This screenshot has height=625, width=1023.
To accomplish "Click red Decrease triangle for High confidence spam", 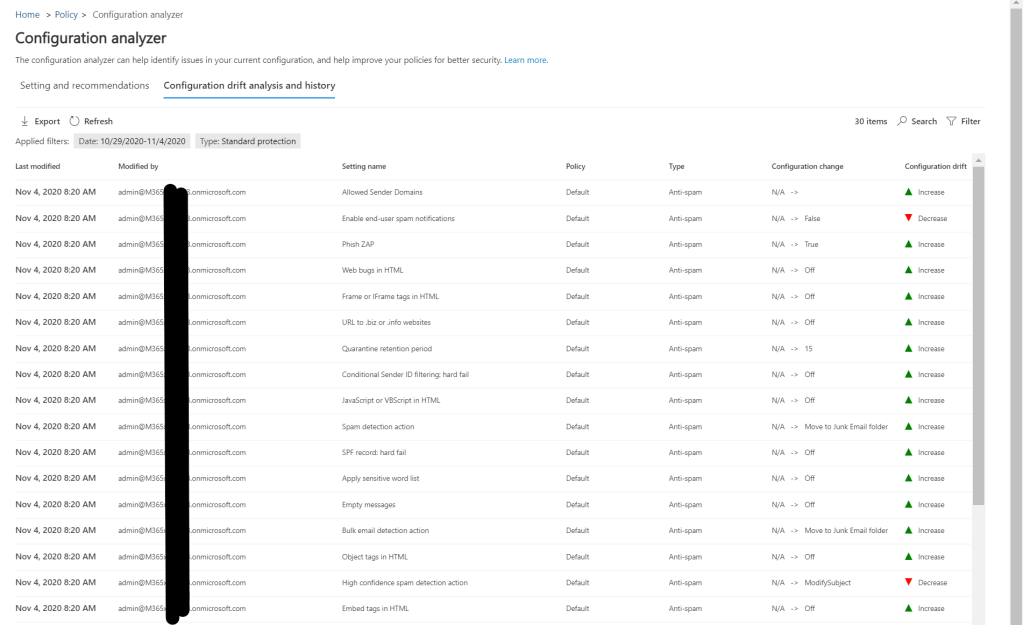I will pos(908,582).
